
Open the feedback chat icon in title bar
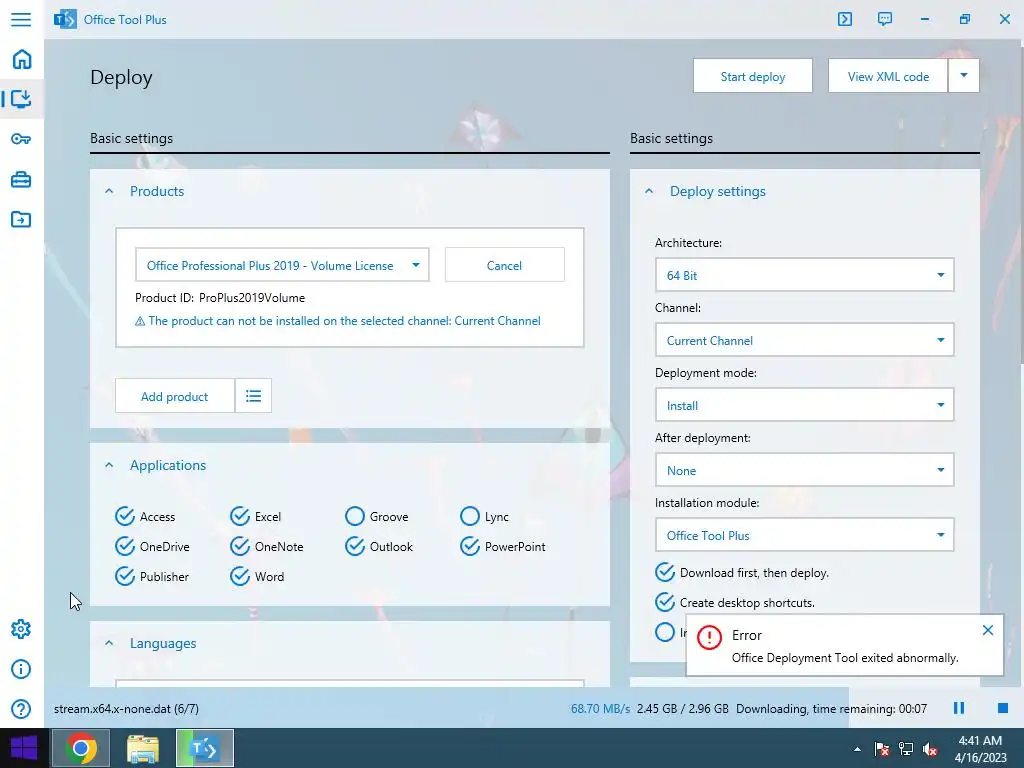[885, 19]
